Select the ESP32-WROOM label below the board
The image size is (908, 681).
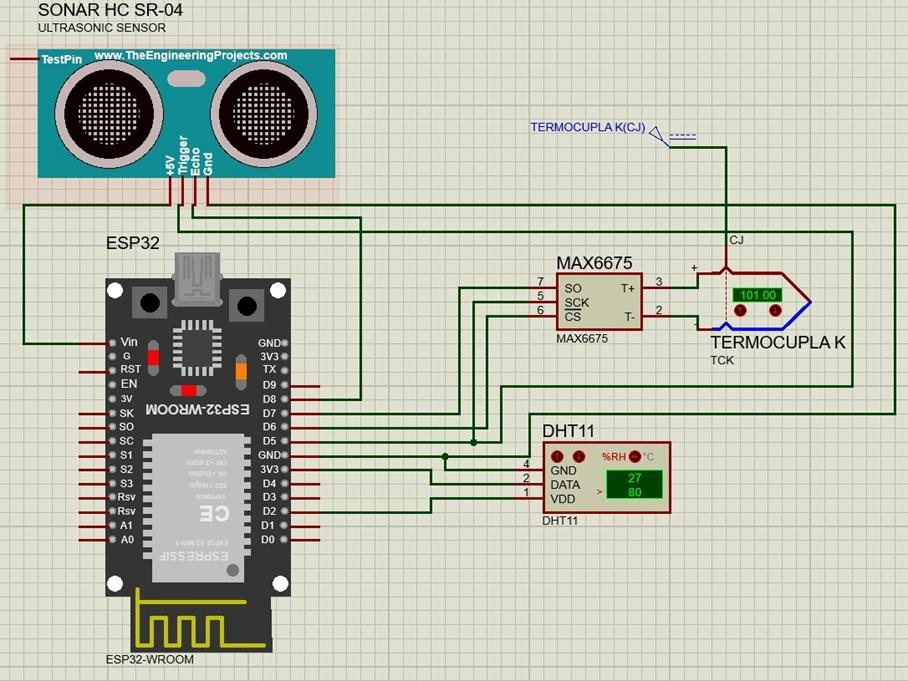point(150,660)
